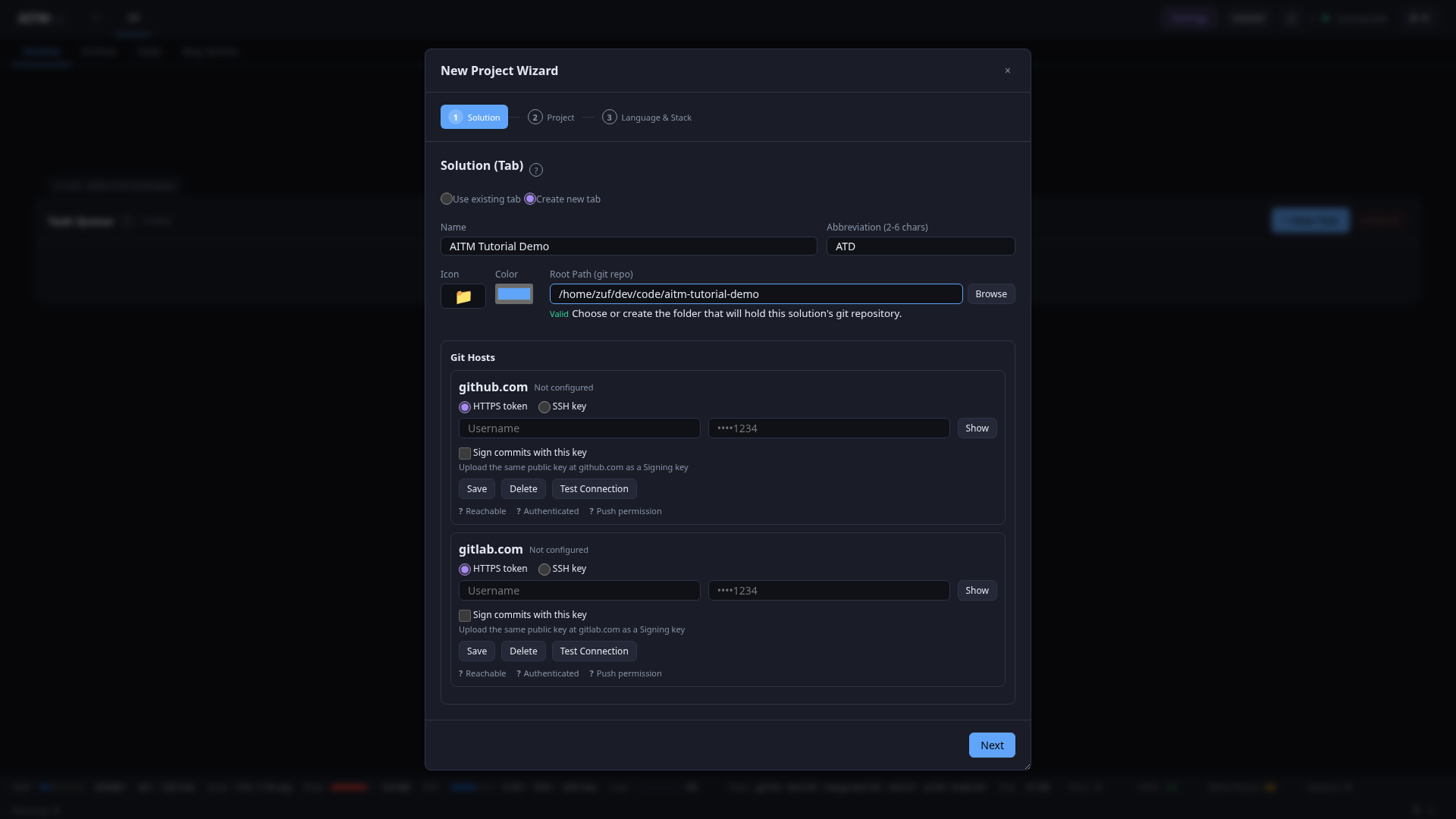The height and width of the screenshot is (819, 1456).
Task: Focus the solution Name field
Action: (629, 246)
